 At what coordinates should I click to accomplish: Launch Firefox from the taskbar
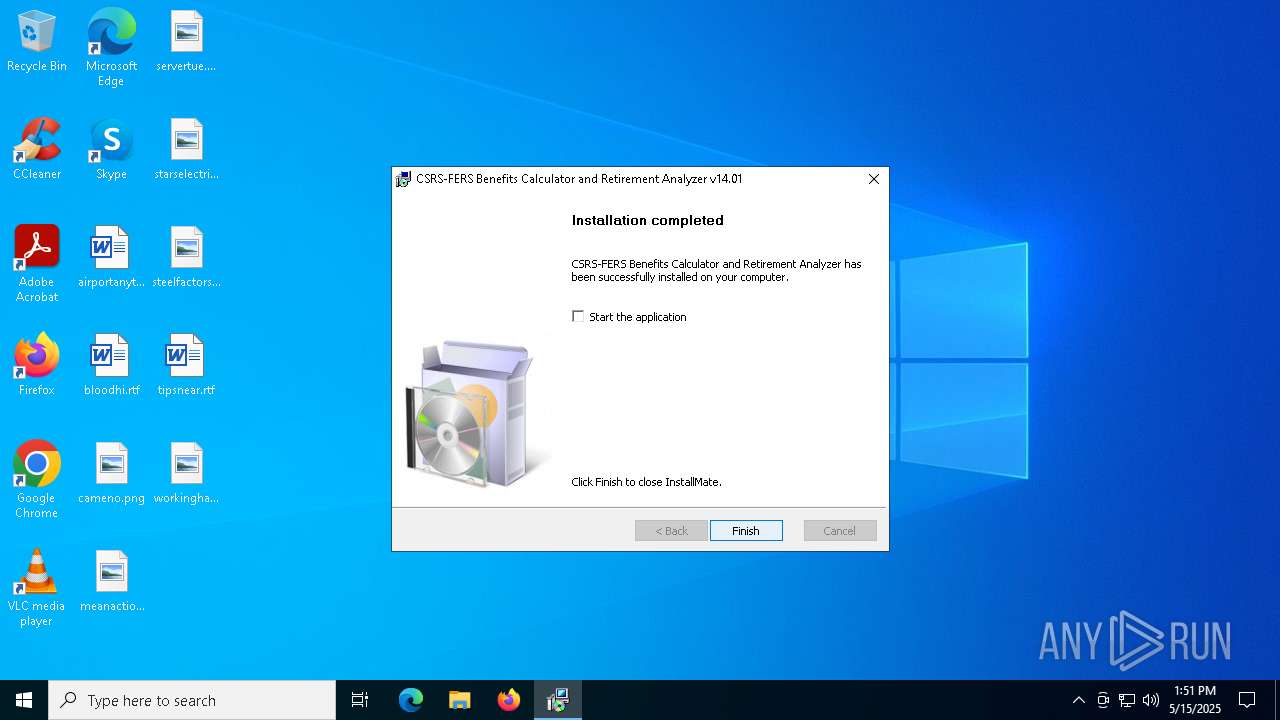coord(509,700)
